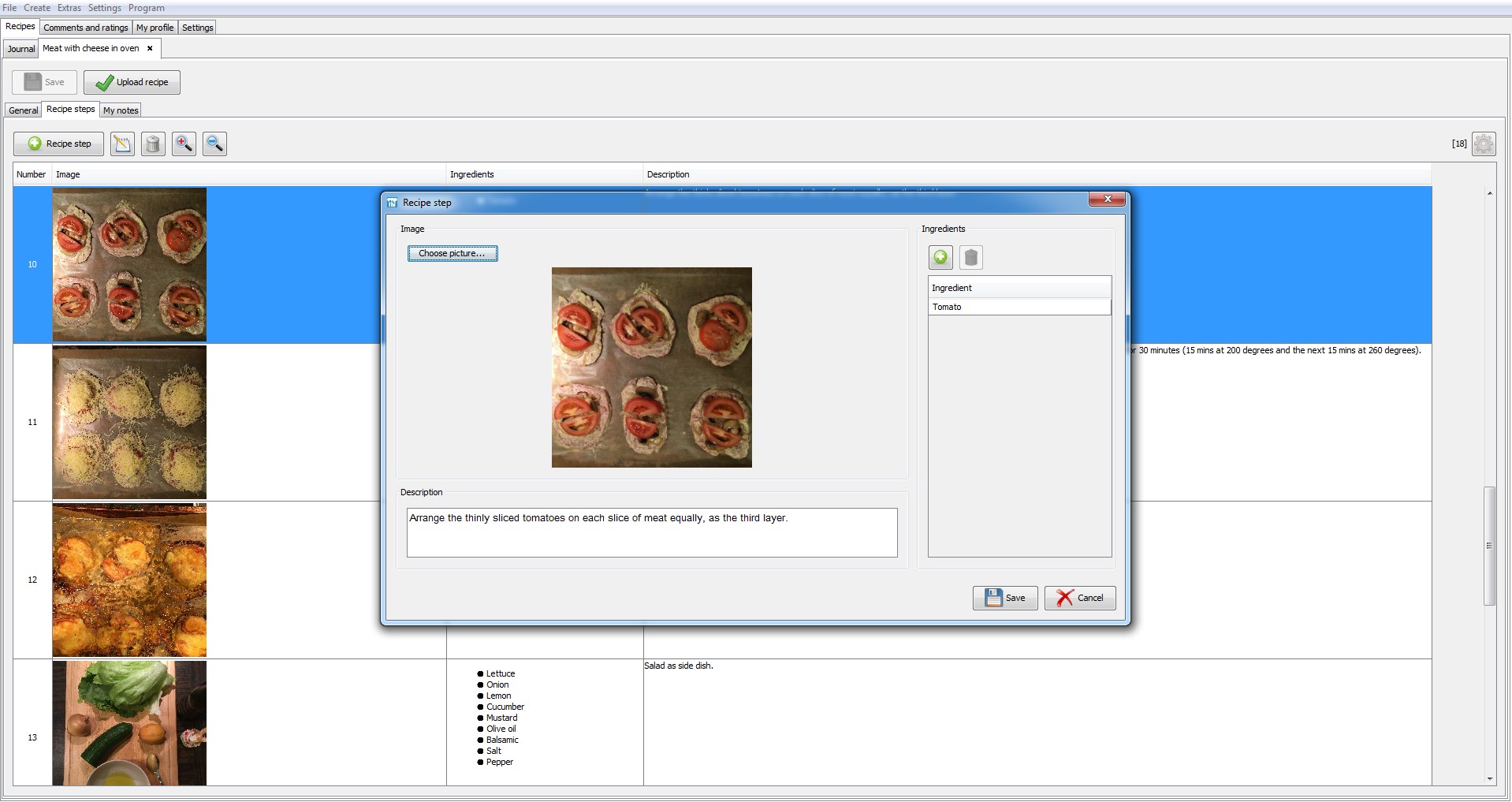Viewport: 1512px width, 802px height.
Task: Open the Program menu
Action: coord(146,7)
